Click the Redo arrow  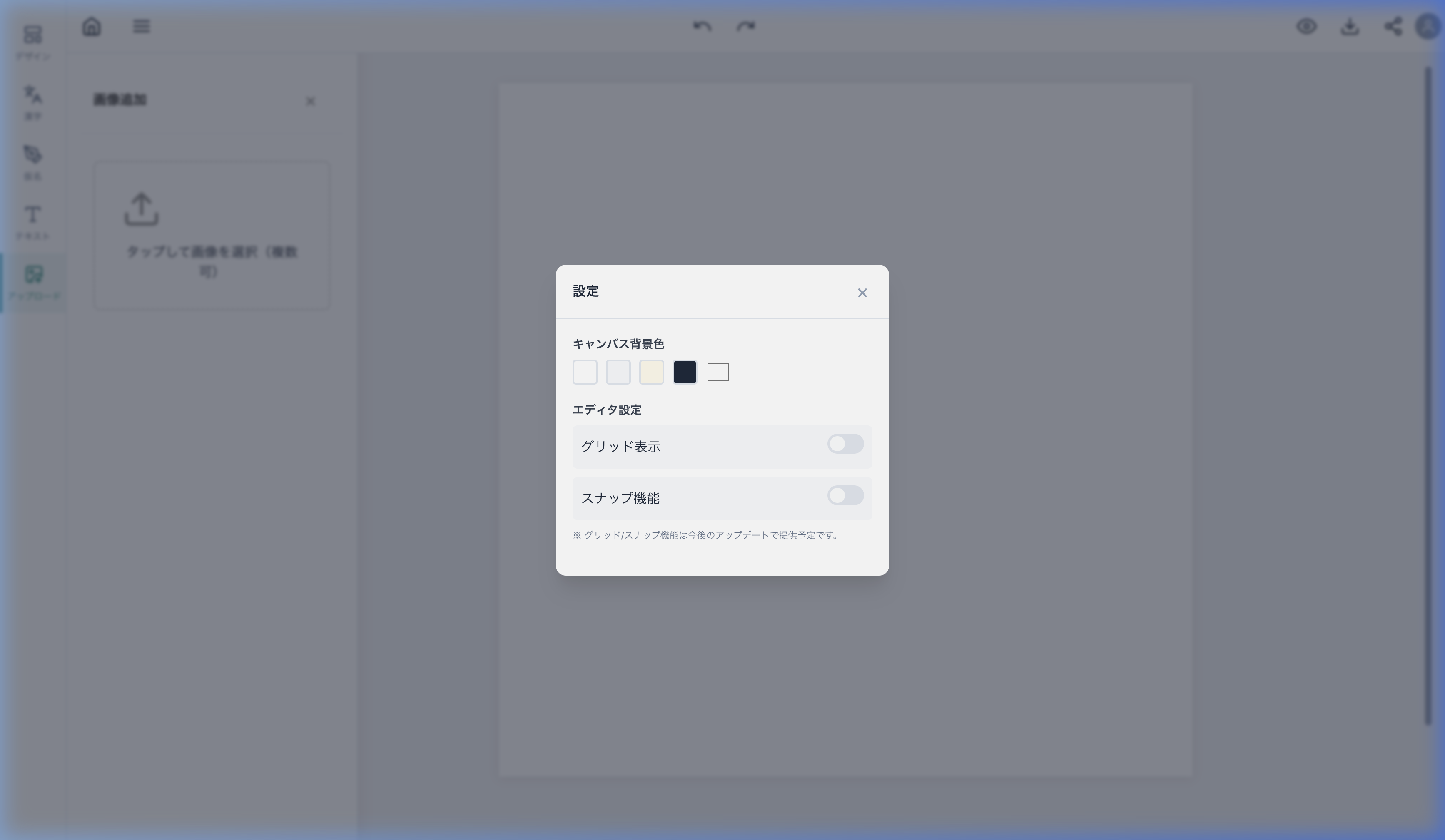tap(745, 26)
